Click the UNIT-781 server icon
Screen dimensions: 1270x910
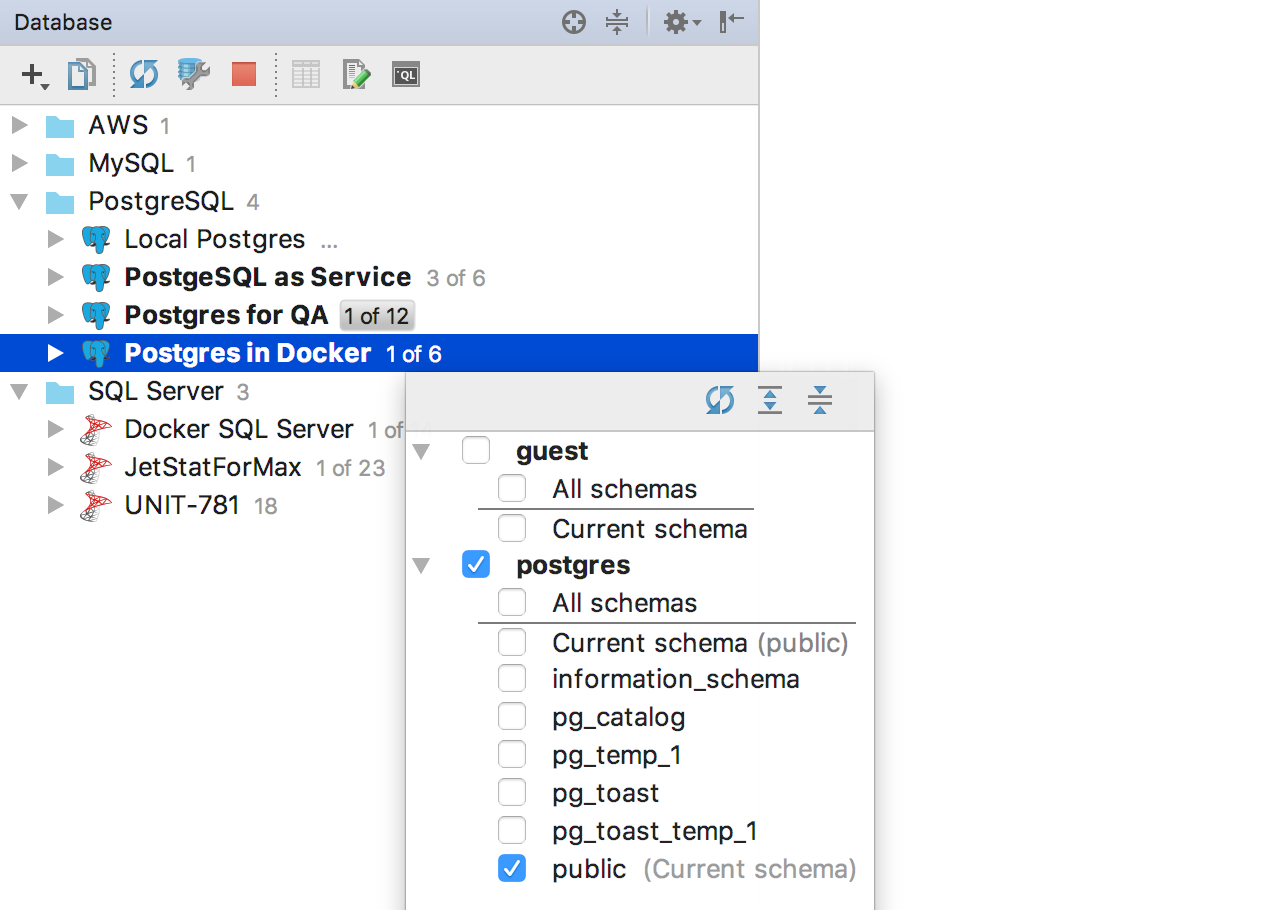[96, 506]
